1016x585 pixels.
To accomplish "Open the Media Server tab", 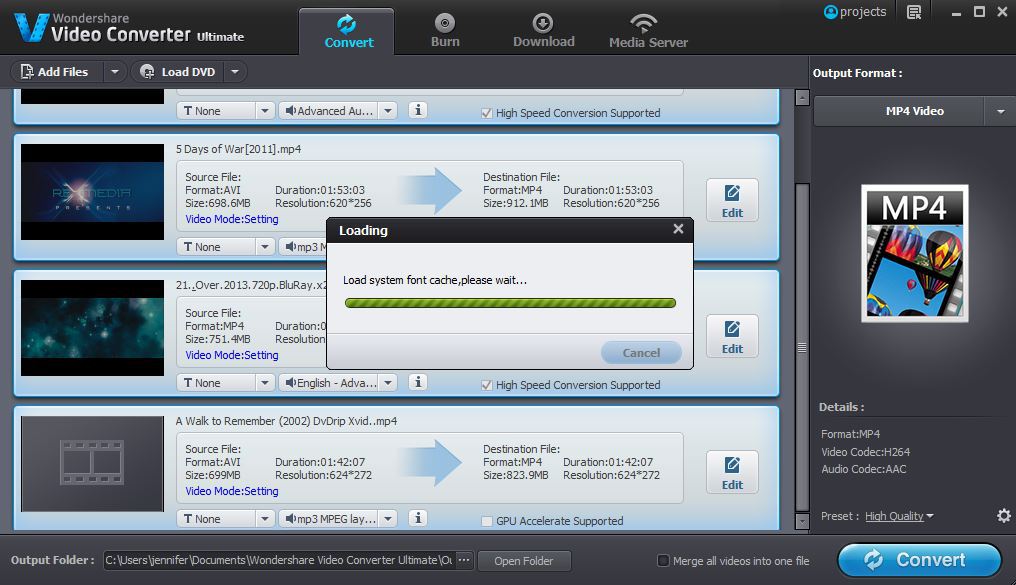I will coord(648,31).
